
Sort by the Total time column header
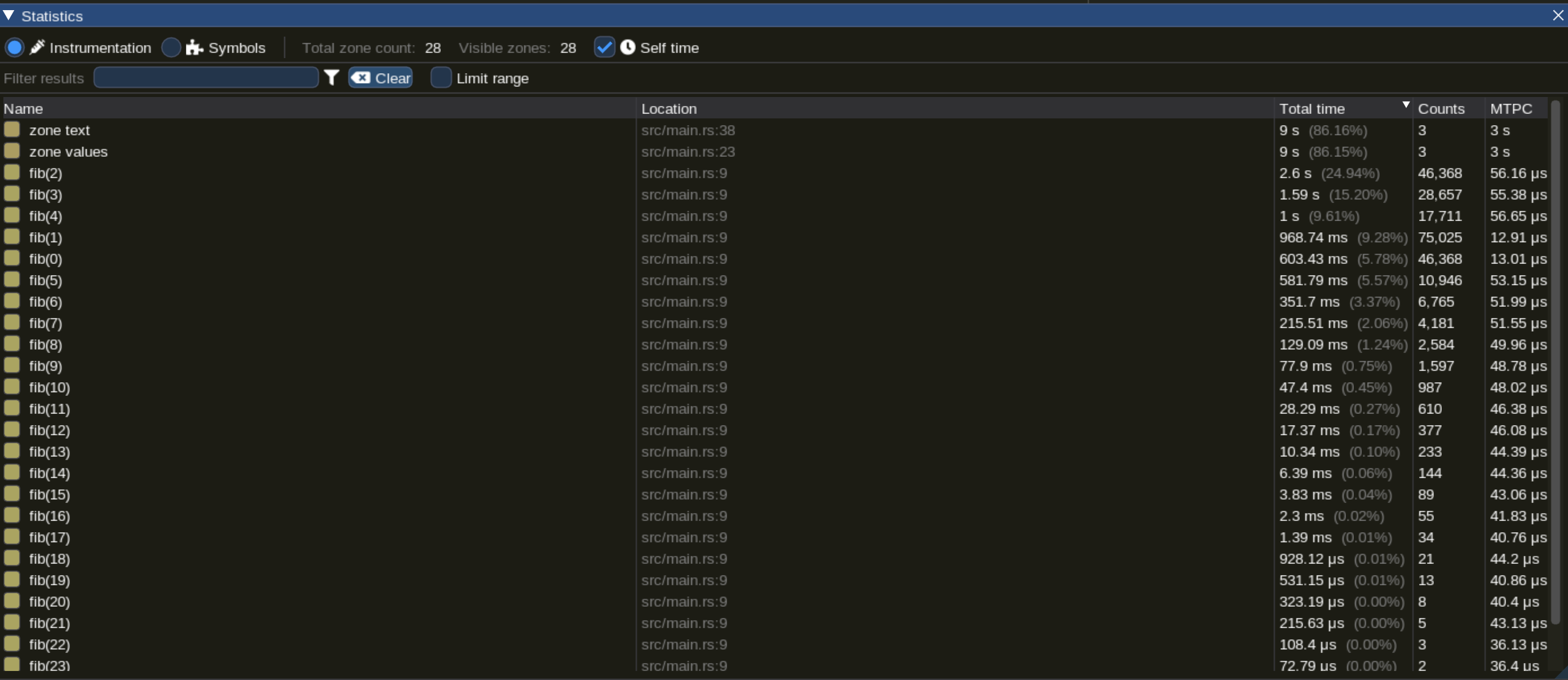1343,108
